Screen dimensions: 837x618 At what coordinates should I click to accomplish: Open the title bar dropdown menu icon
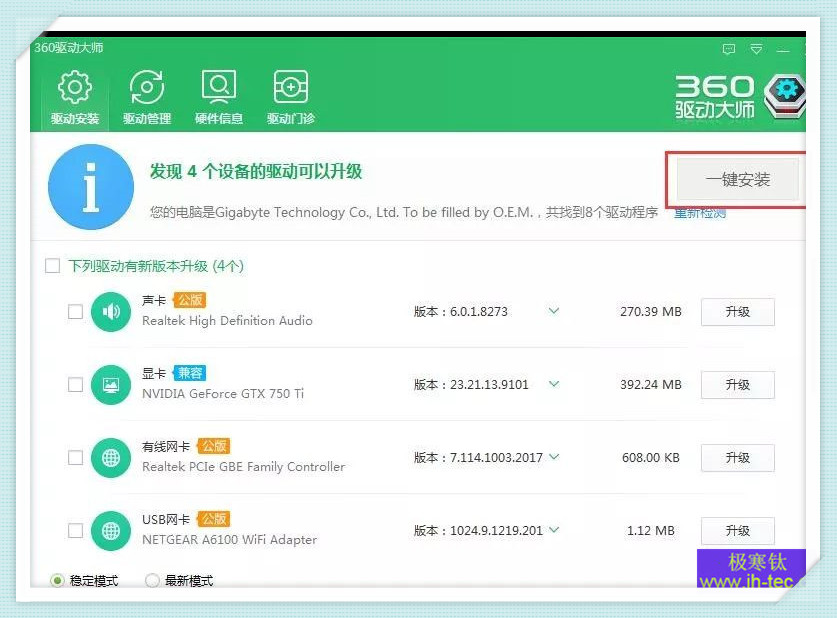(756, 50)
